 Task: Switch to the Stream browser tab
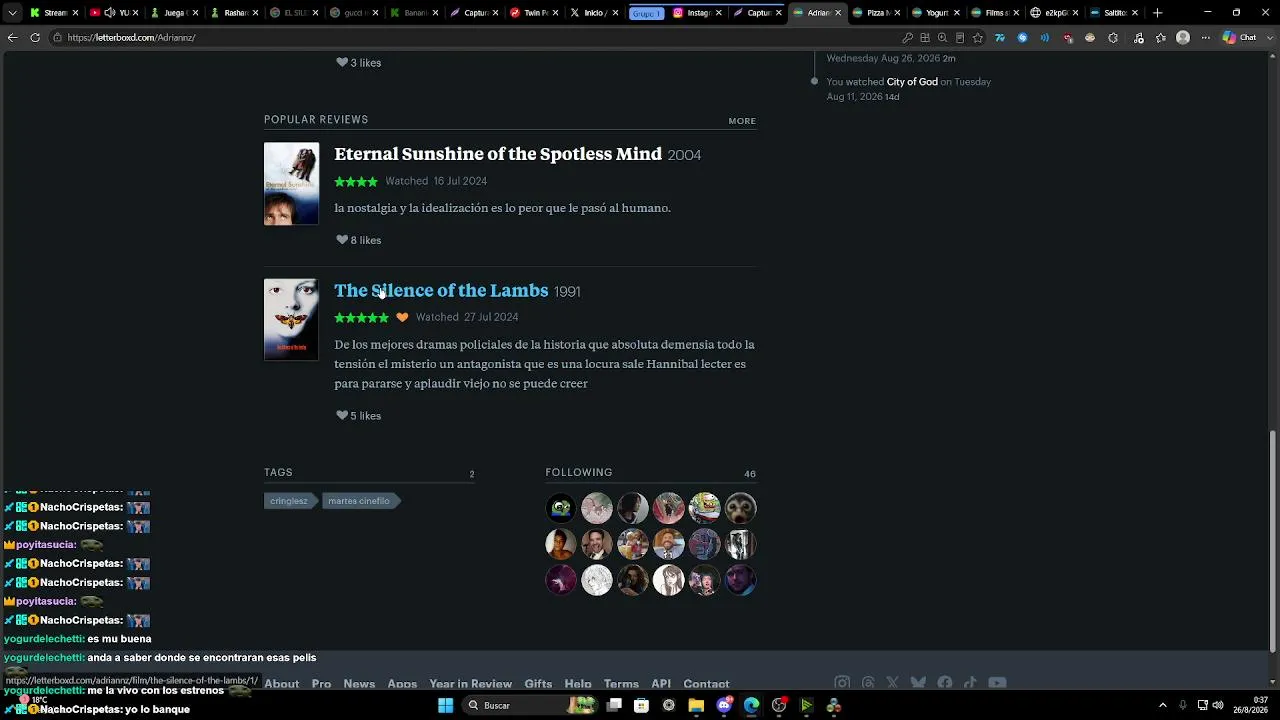pyautogui.click(x=55, y=13)
